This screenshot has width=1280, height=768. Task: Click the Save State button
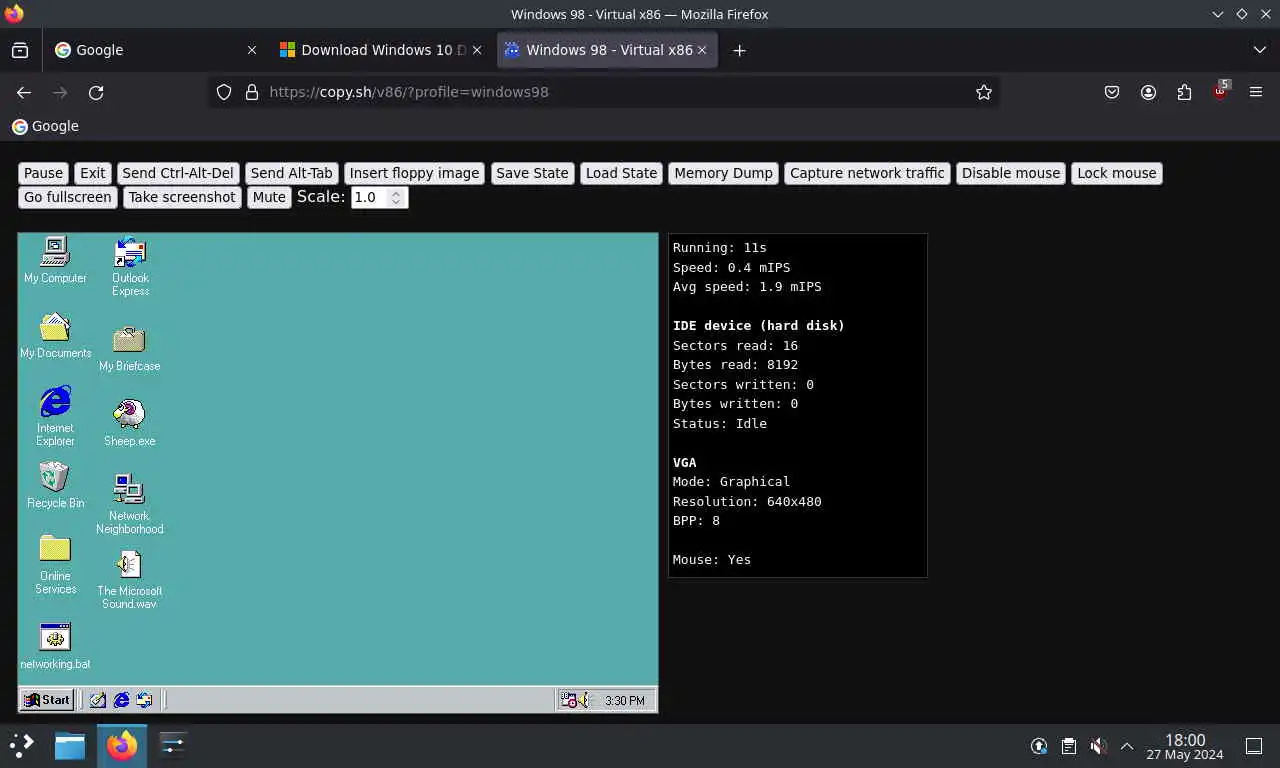pos(532,173)
